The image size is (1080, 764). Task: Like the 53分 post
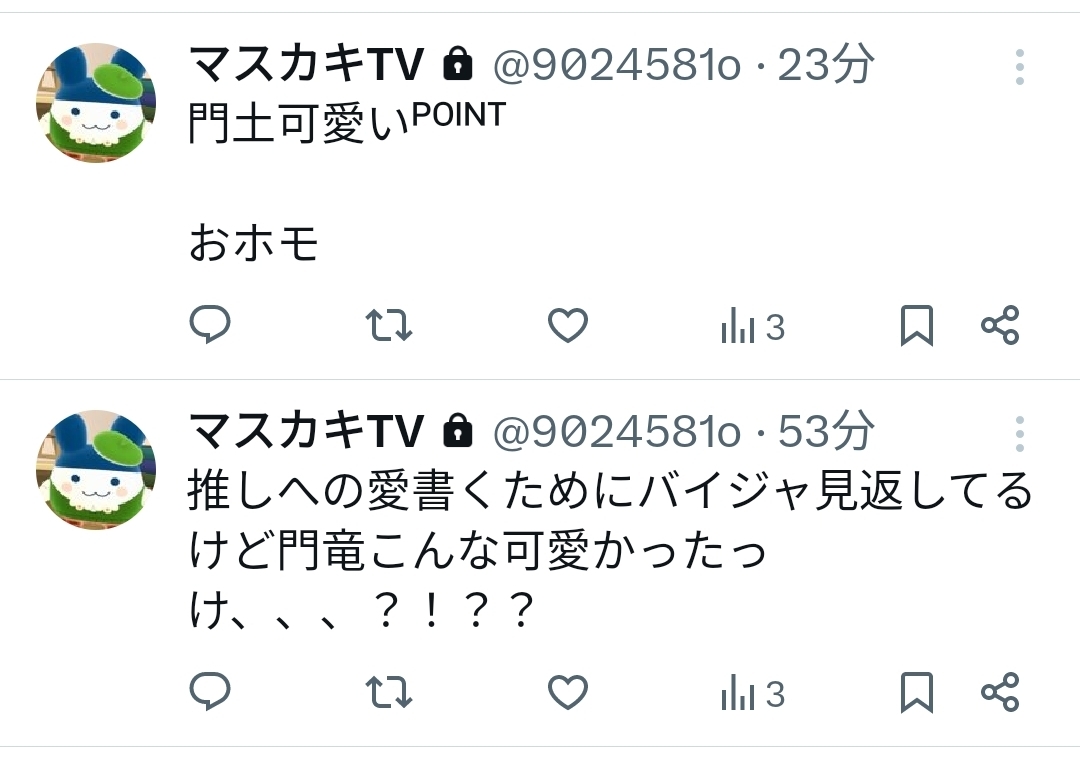pos(569,692)
